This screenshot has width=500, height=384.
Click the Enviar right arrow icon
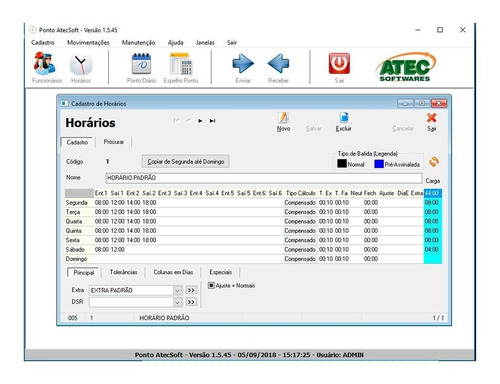243,63
